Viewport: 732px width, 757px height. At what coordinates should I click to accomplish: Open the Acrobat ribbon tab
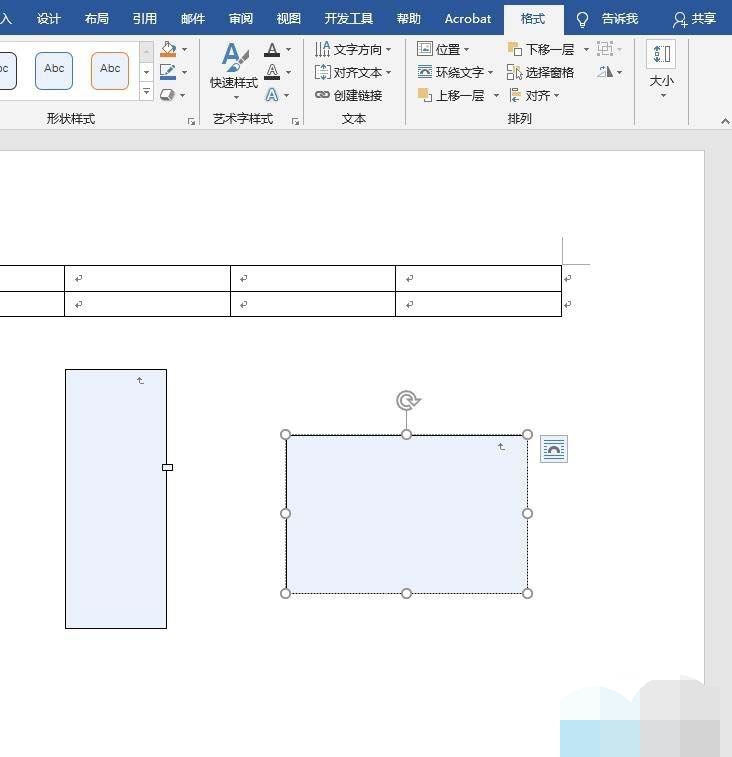pyautogui.click(x=468, y=18)
